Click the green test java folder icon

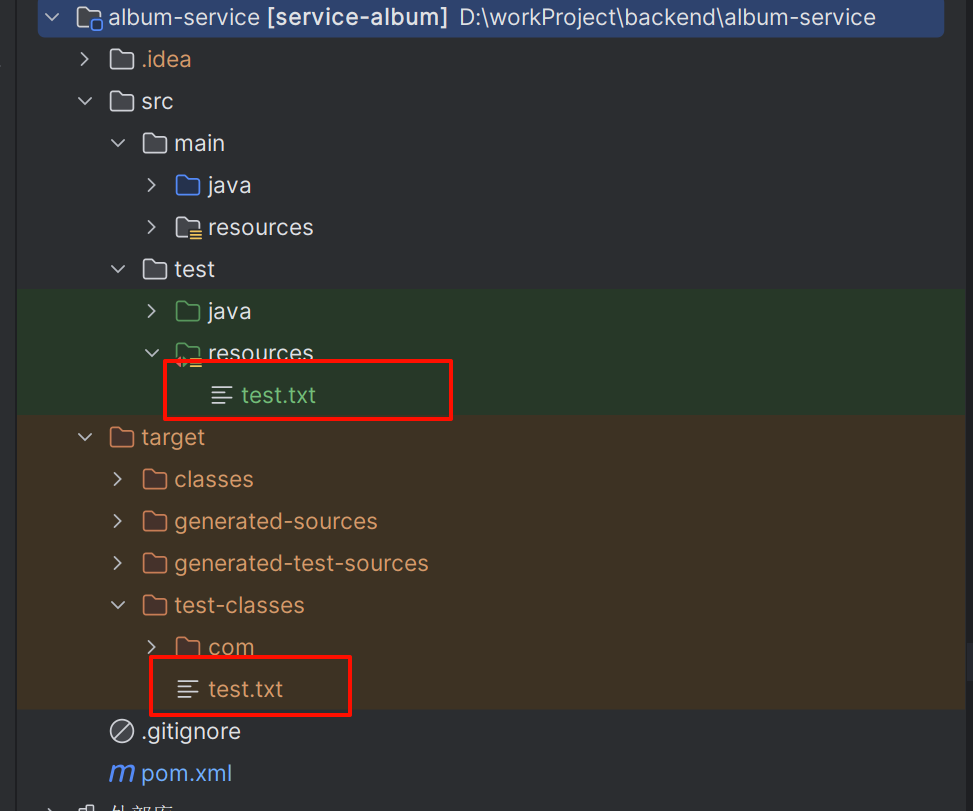tap(187, 311)
